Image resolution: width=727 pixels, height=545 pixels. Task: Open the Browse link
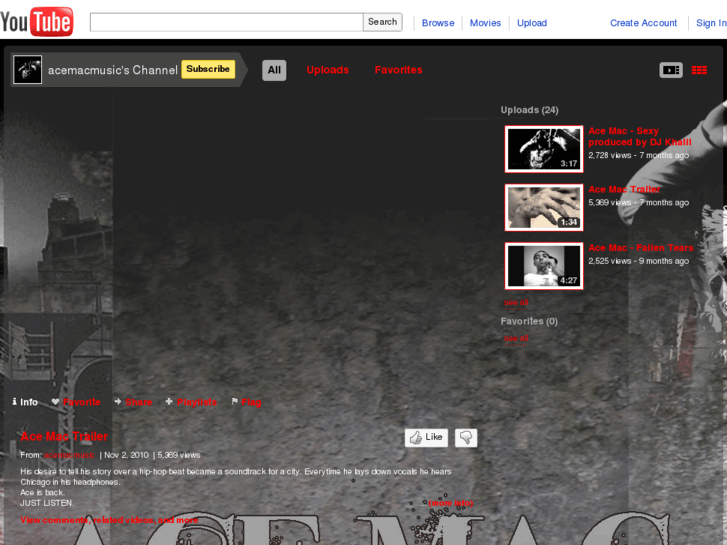pos(438,23)
